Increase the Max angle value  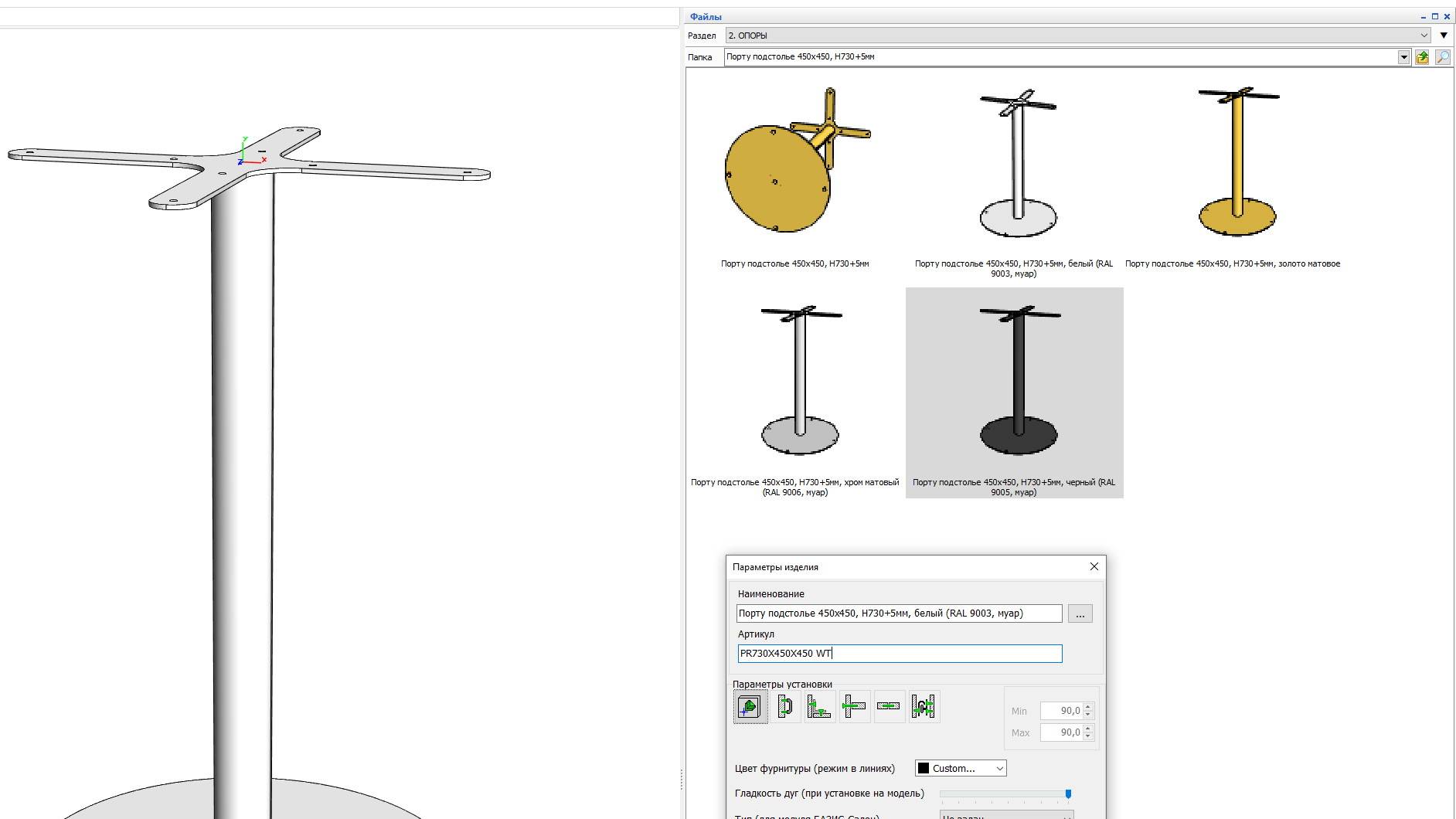1088,729
